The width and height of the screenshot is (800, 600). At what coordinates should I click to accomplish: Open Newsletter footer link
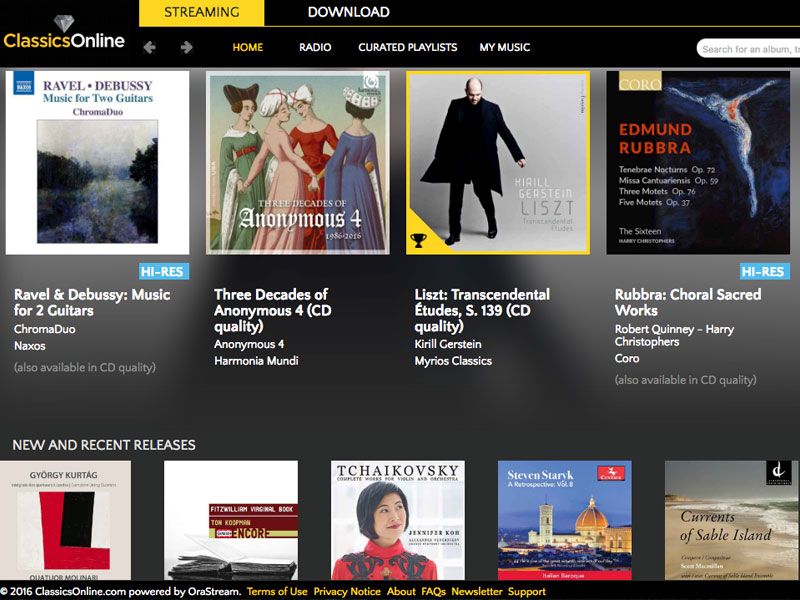click(477, 592)
